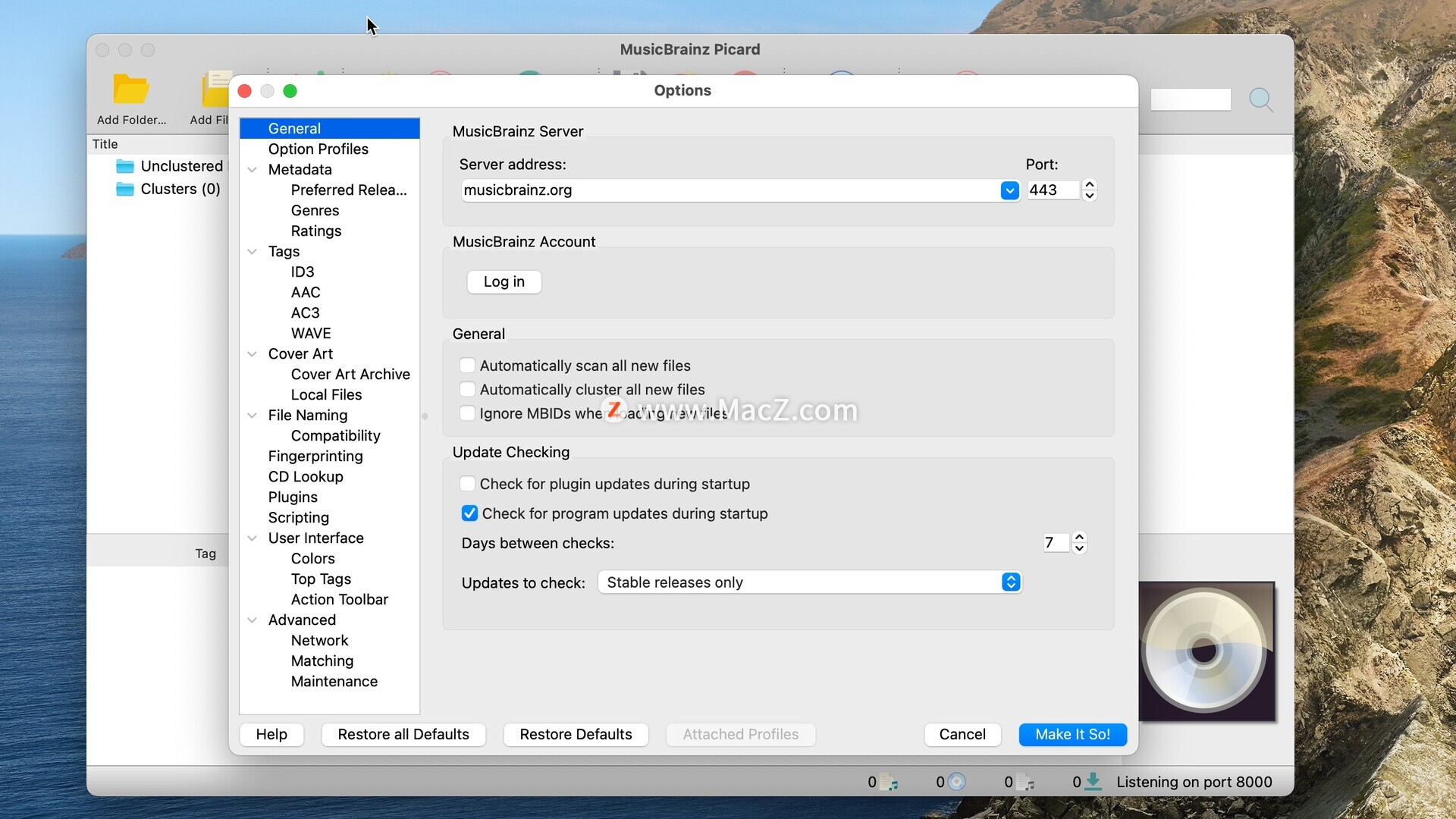
Task: Open Preferred Releases options page
Action: tap(349, 190)
